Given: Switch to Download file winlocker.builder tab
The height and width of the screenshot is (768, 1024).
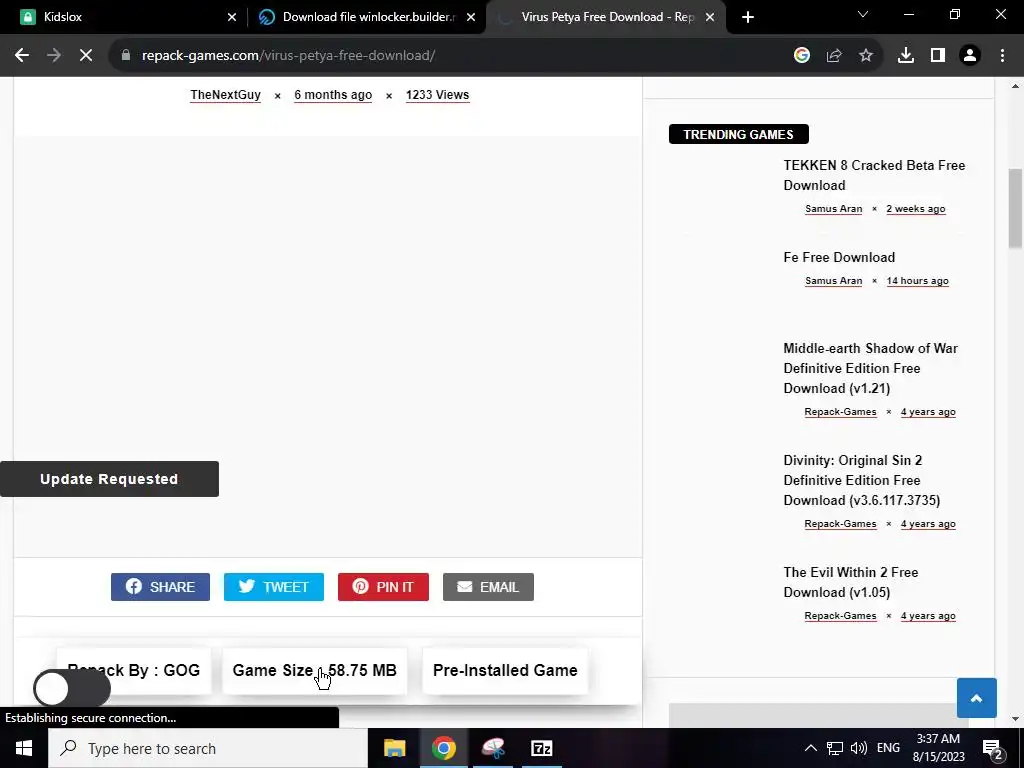Looking at the screenshot, I should point(369,17).
